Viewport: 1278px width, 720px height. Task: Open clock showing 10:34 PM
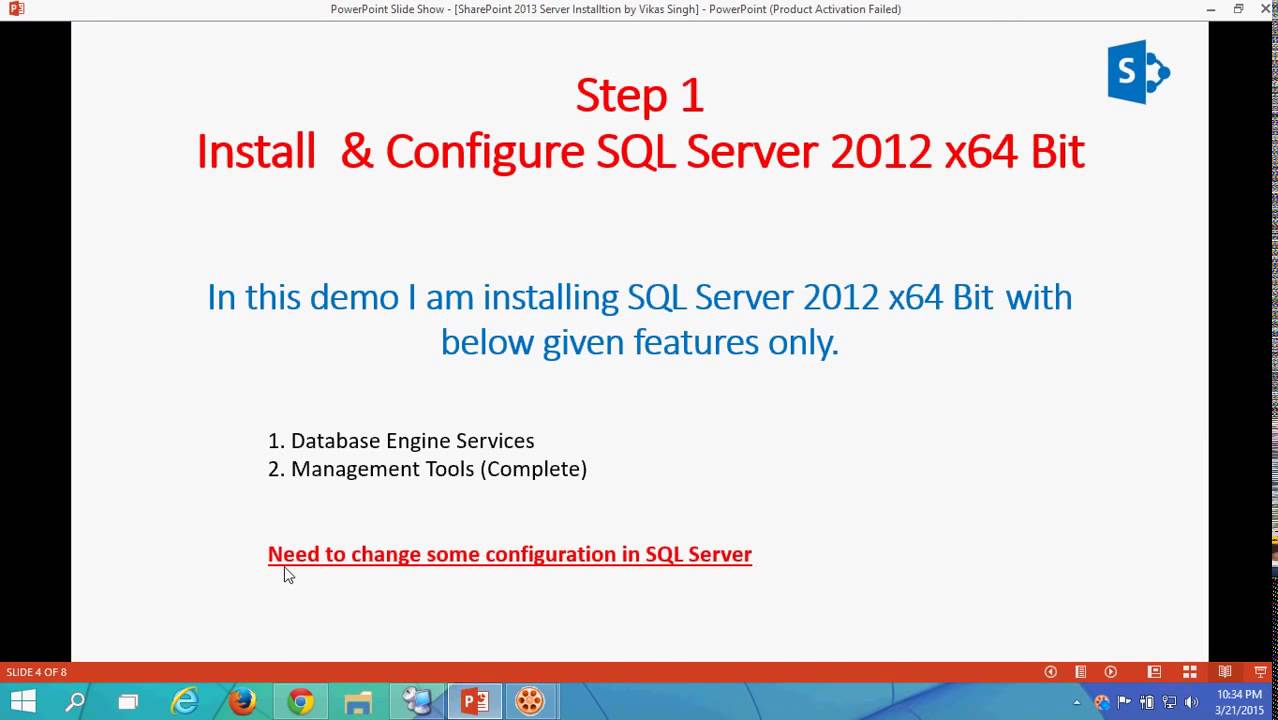point(1239,702)
